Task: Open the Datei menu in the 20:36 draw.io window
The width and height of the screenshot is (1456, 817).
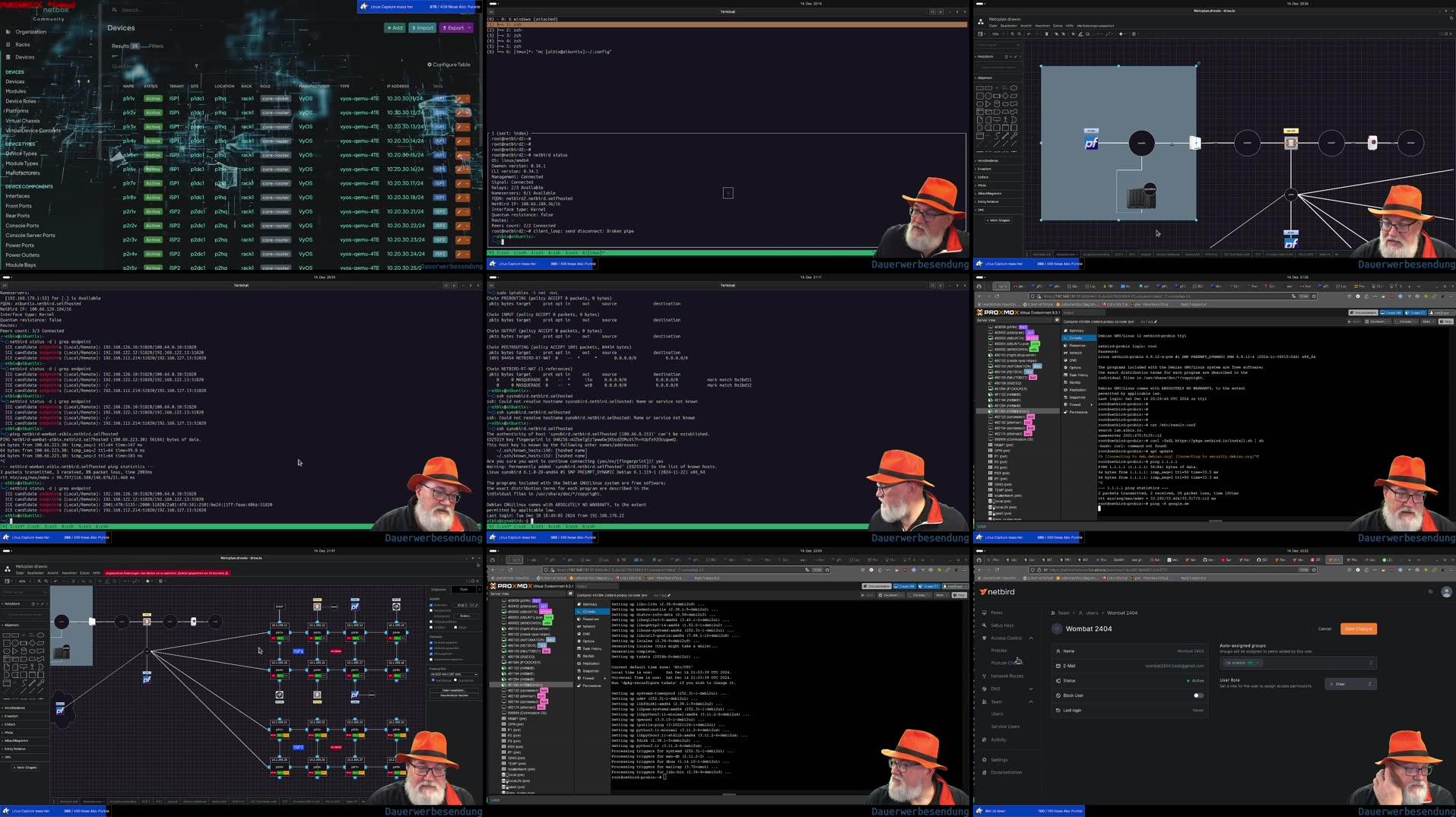Action: (993, 26)
